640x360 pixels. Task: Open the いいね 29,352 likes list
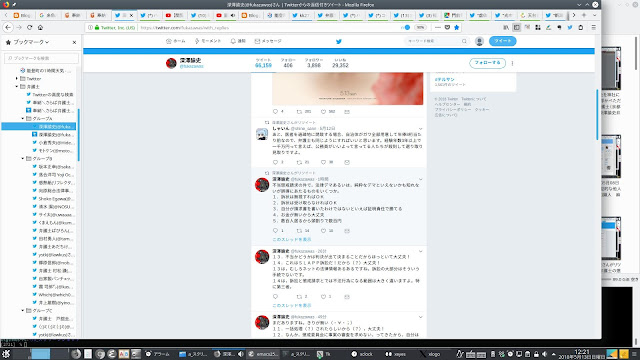click(340, 63)
